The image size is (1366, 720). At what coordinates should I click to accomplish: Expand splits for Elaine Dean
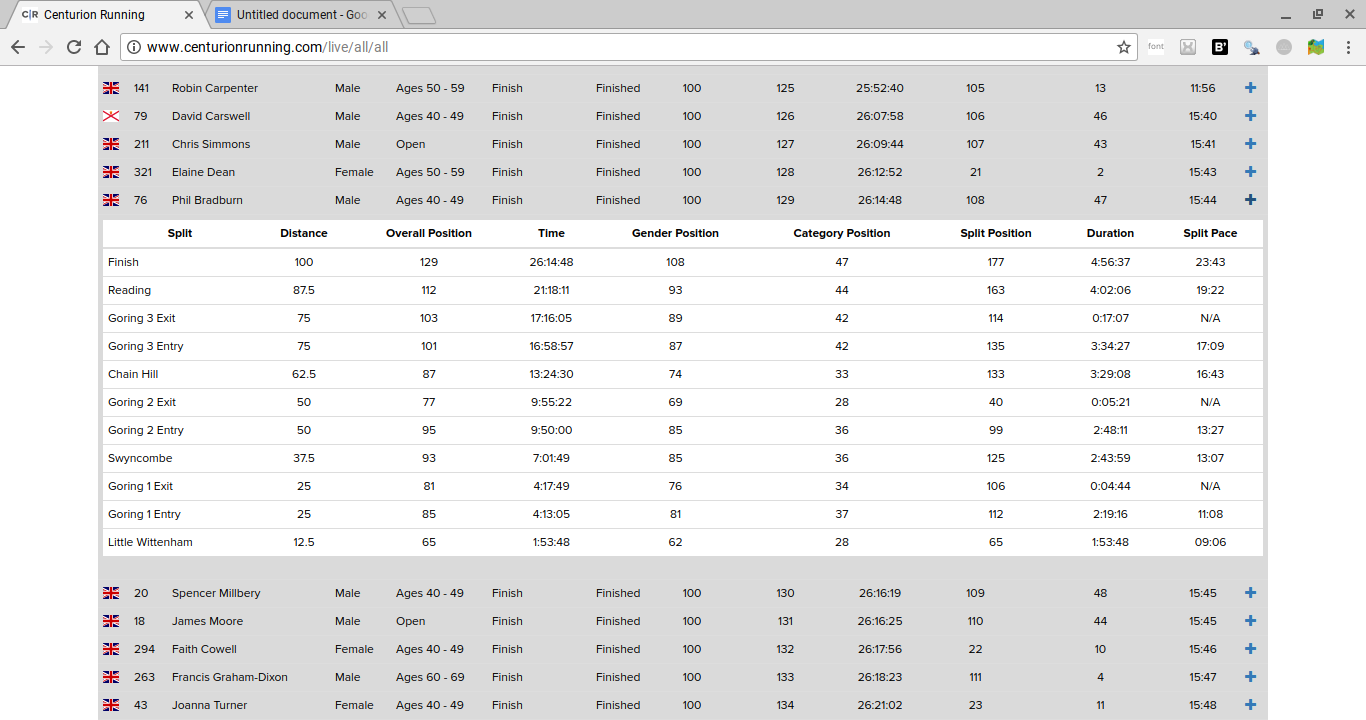pos(1250,172)
